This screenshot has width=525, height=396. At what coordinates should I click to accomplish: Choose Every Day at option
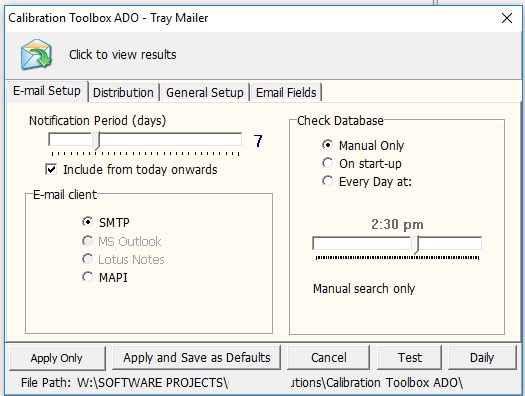point(327,181)
